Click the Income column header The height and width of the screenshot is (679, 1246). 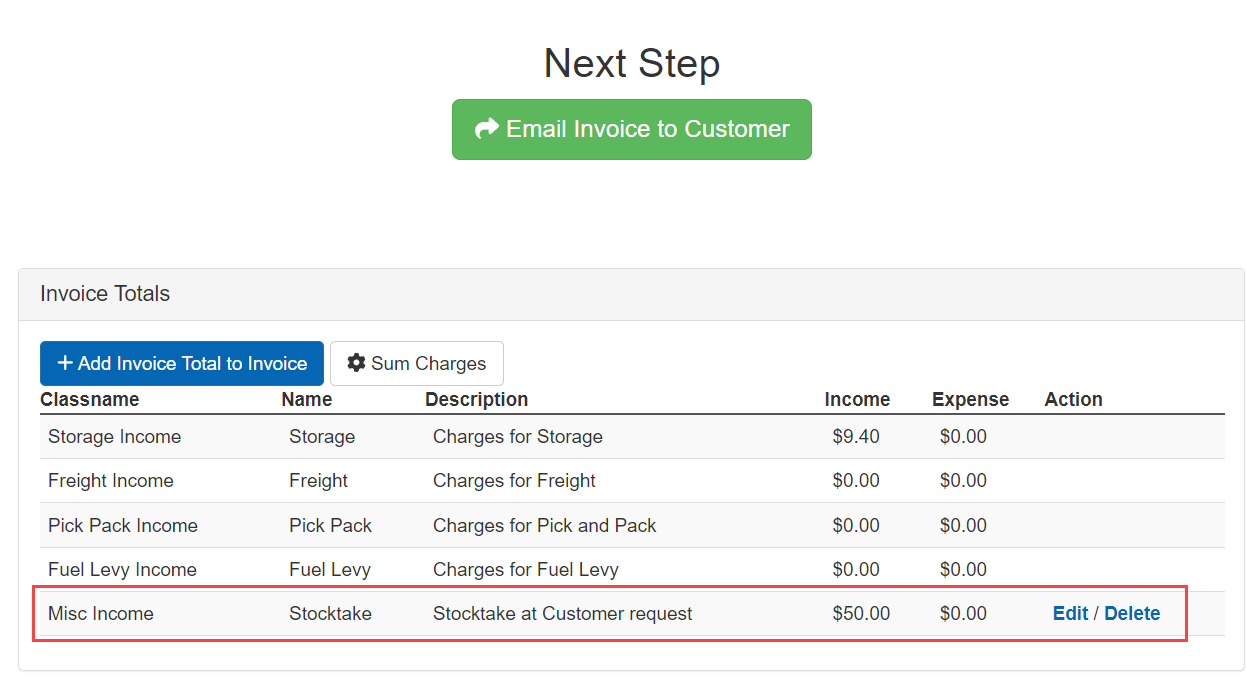858,399
